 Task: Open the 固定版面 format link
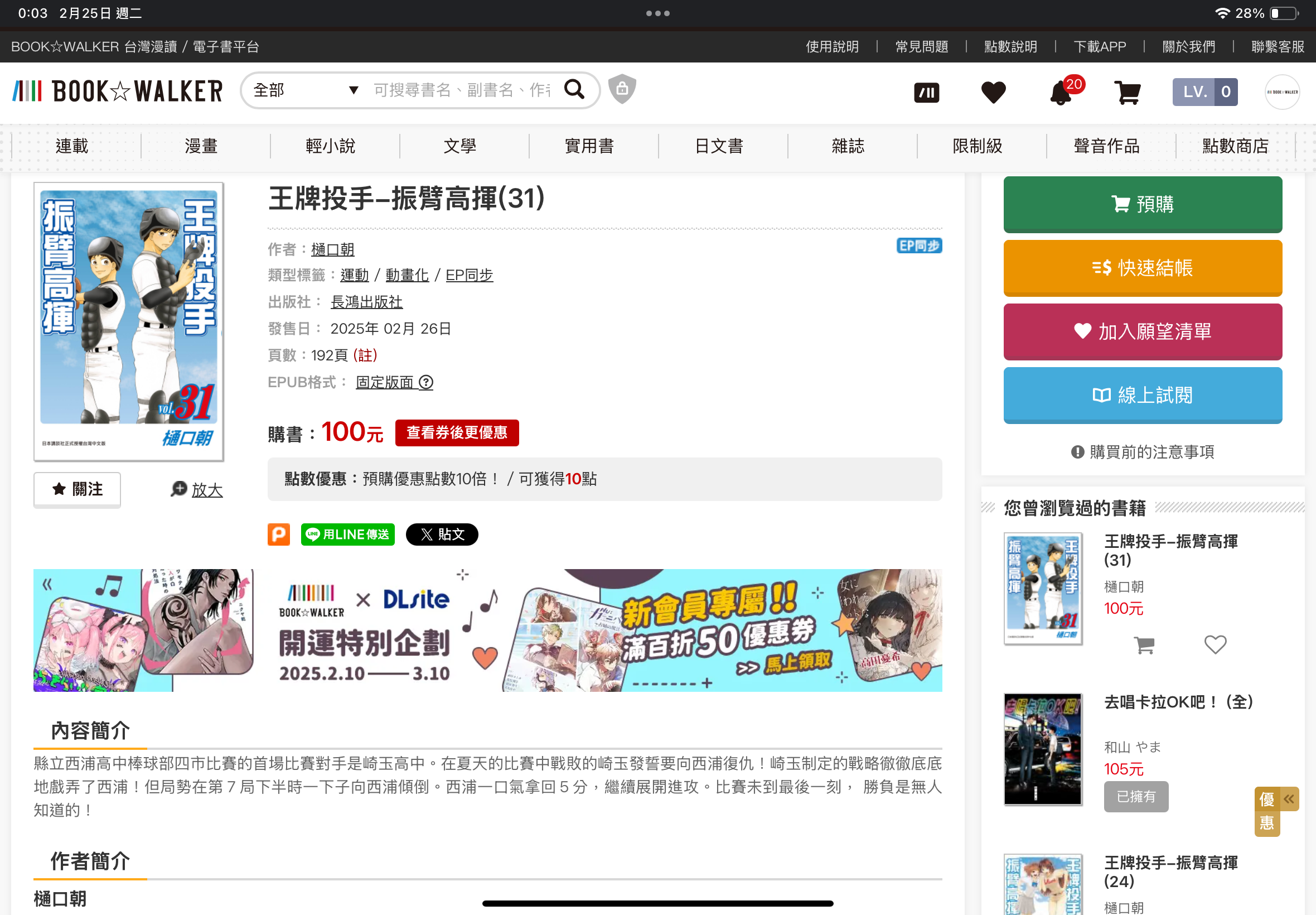(x=384, y=382)
